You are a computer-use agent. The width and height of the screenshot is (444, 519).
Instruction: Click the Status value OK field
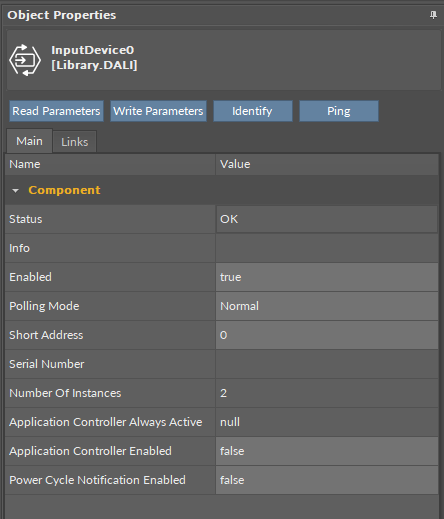click(327, 219)
